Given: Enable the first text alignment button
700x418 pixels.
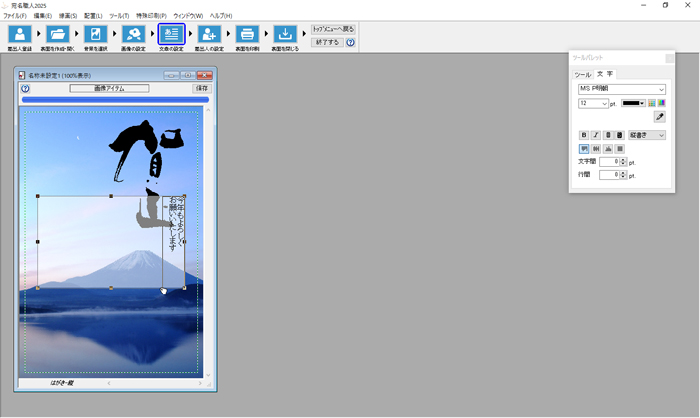Looking at the screenshot, I should point(585,148).
